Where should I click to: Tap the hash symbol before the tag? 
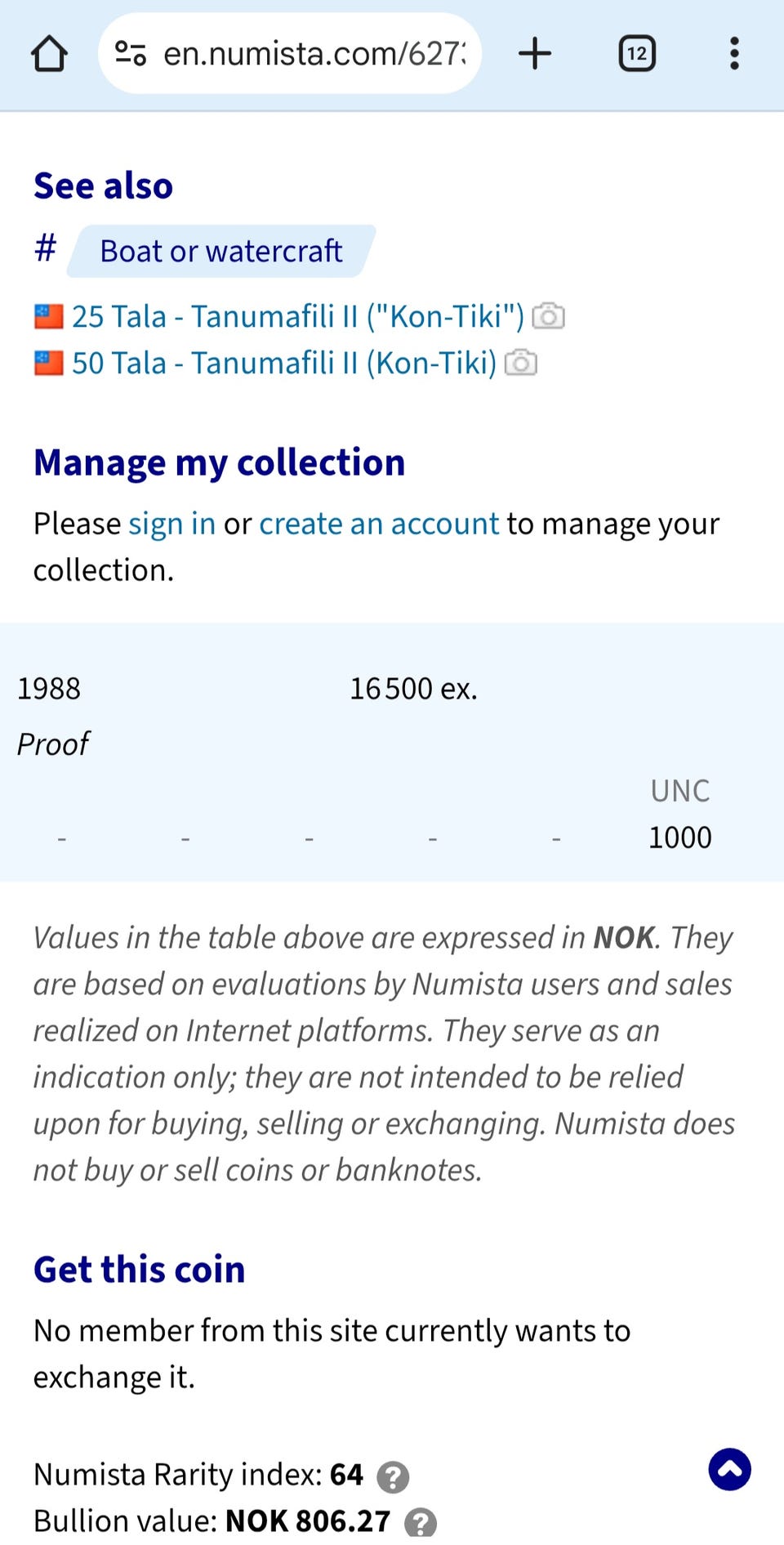[46, 248]
